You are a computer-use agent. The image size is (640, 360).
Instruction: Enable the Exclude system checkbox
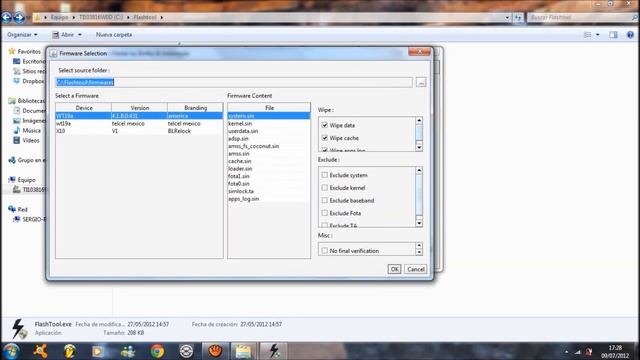pyautogui.click(x=324, y=175)
